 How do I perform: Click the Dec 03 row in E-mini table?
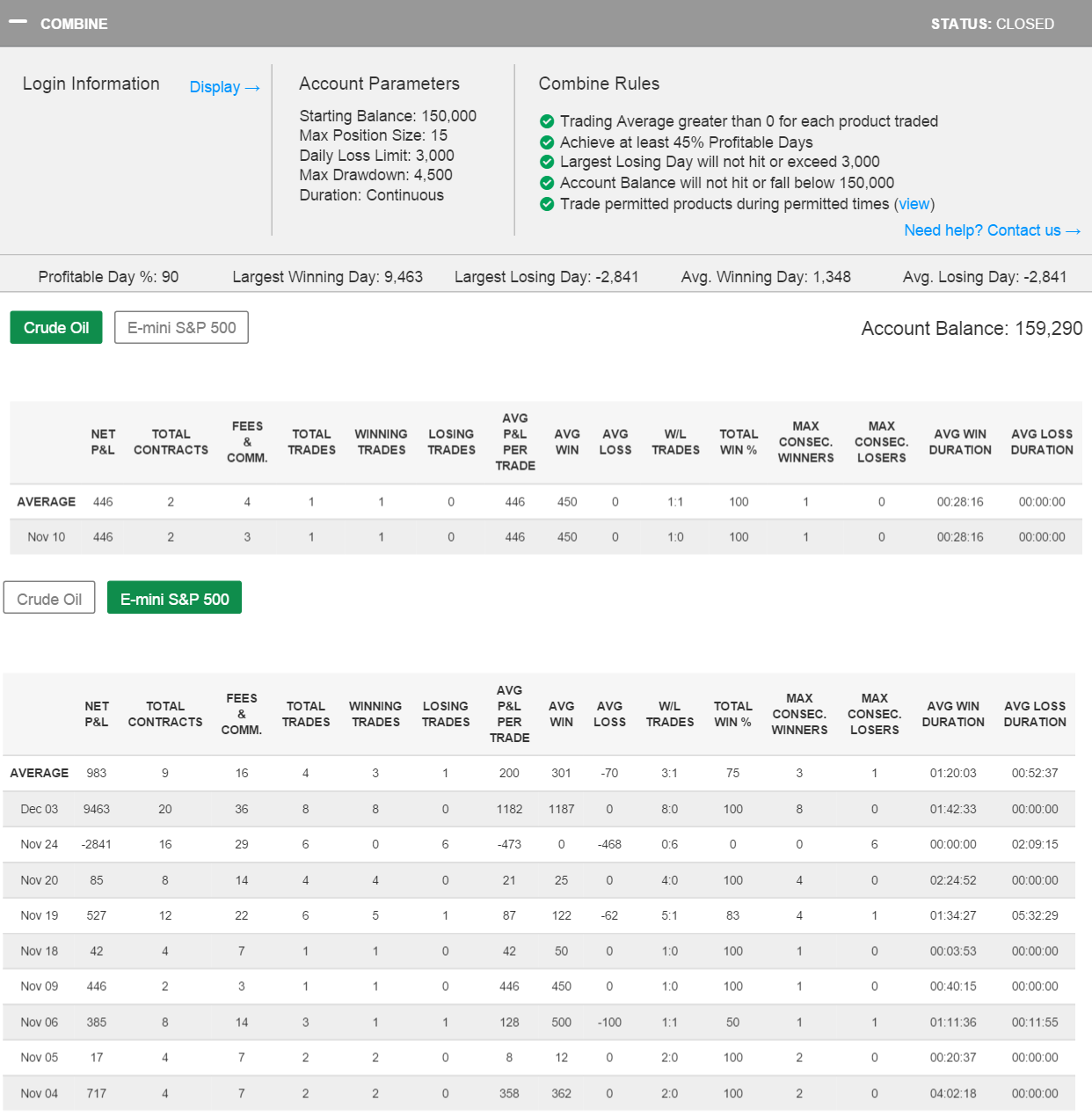(x=40, y=809)
